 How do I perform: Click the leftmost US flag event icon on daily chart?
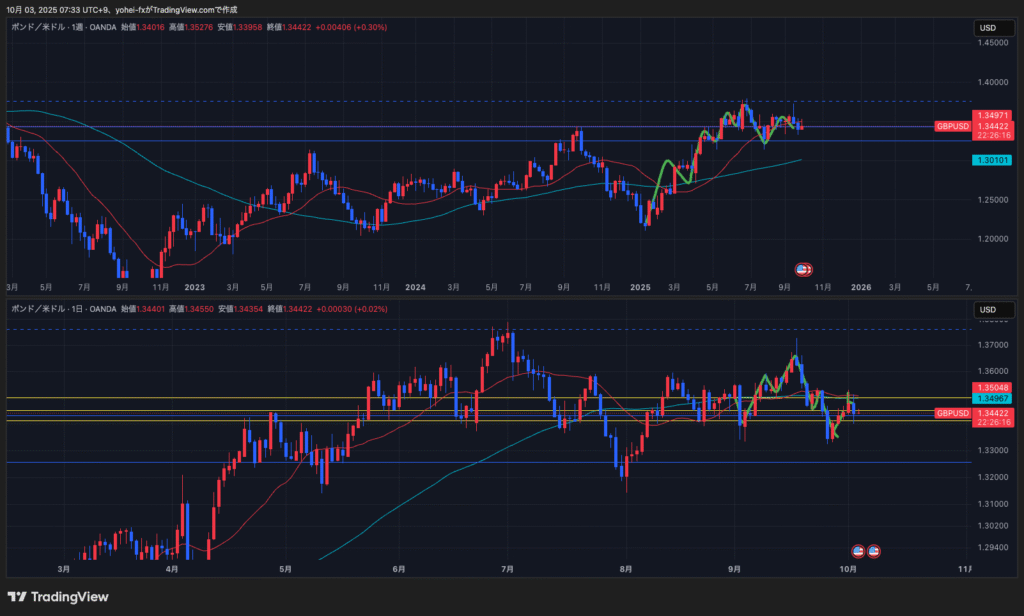857,551
